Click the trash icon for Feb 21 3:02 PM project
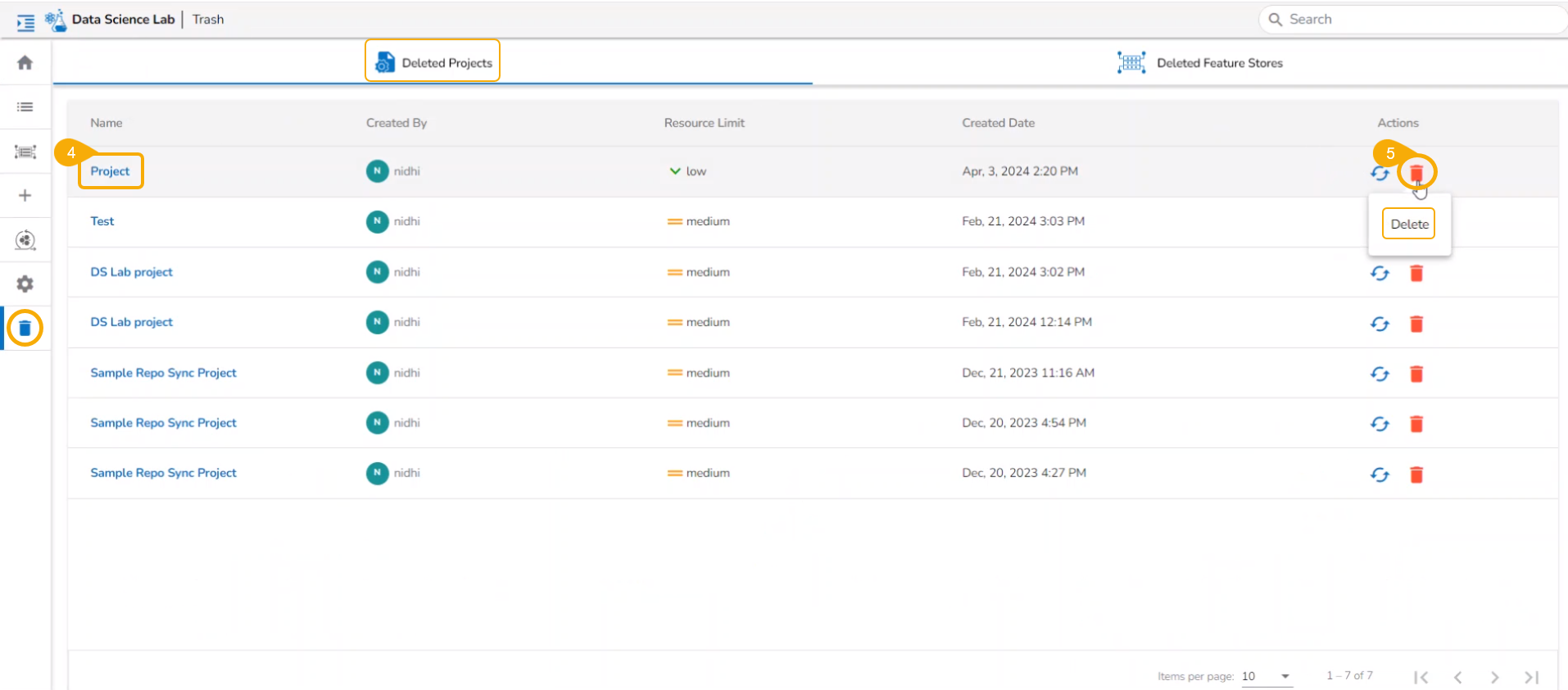1568x690 pixels. pos(1416,273)
